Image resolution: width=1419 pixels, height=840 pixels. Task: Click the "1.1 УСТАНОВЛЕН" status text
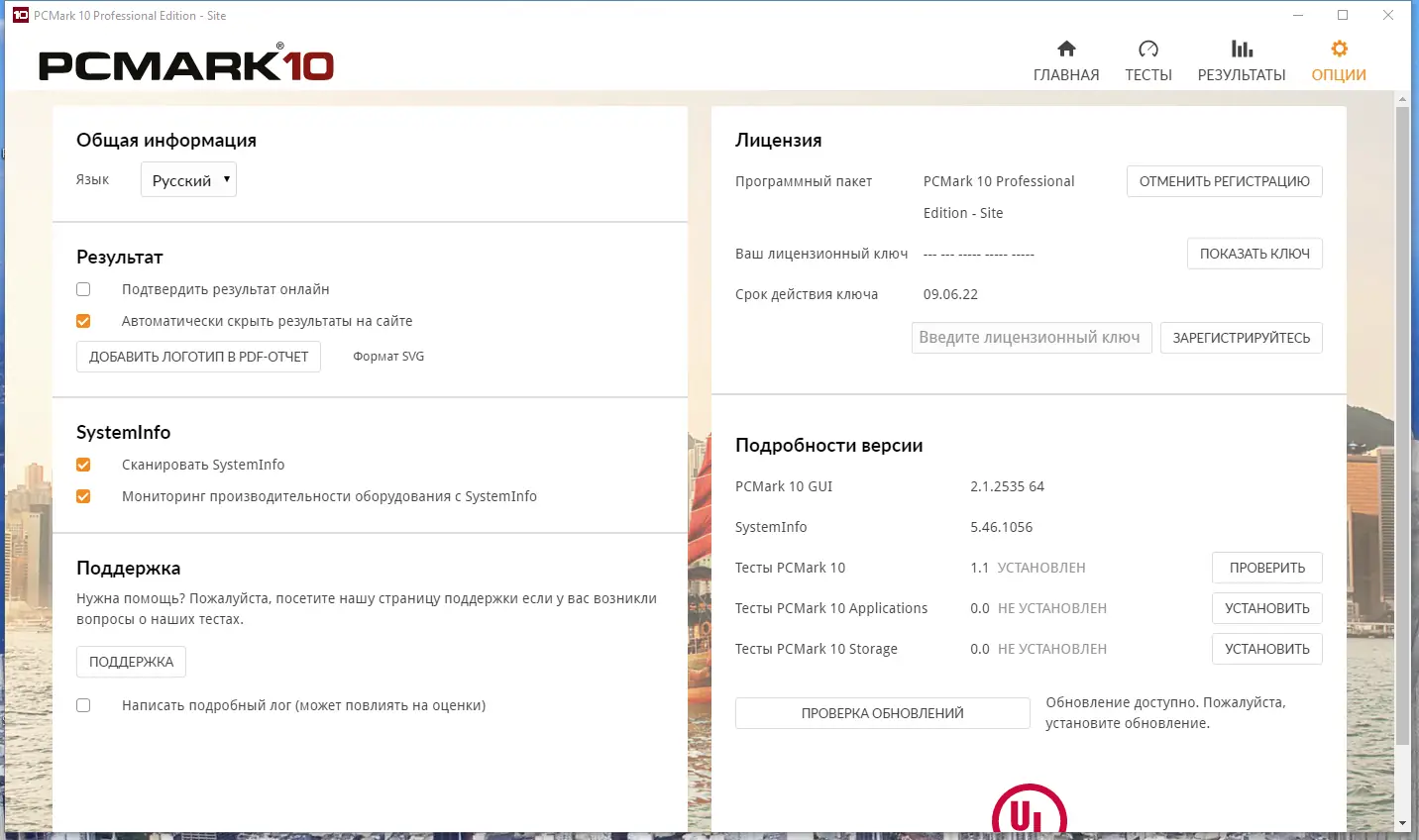(x=1028, y=568)
